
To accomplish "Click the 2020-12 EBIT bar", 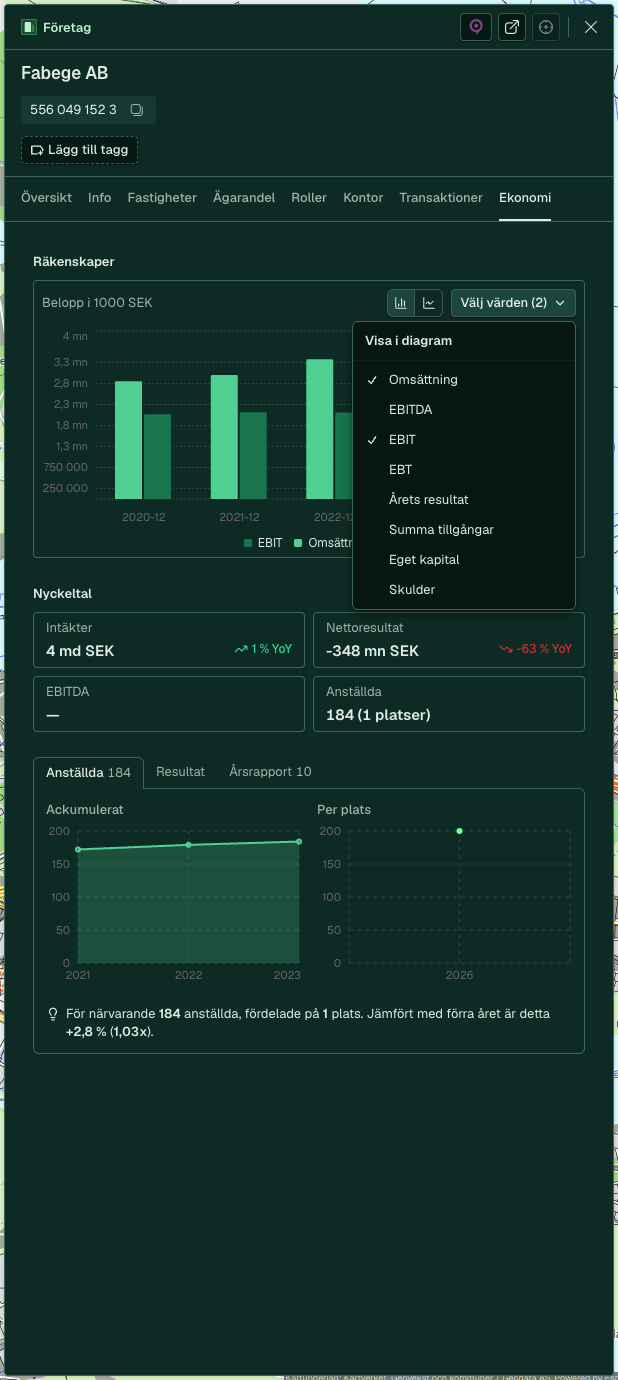I will pos(157,457).
